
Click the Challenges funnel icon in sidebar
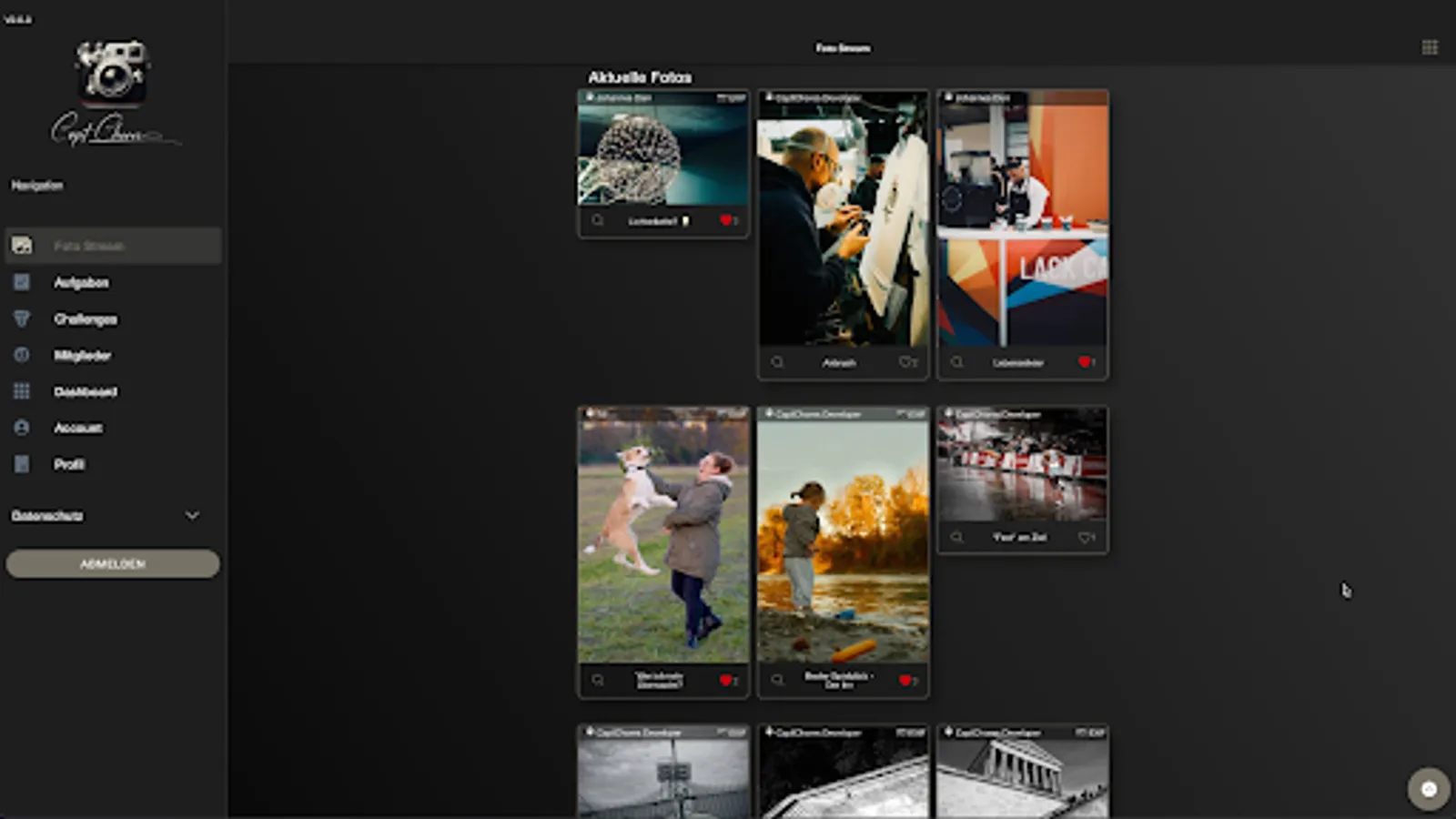click(20, 318)
